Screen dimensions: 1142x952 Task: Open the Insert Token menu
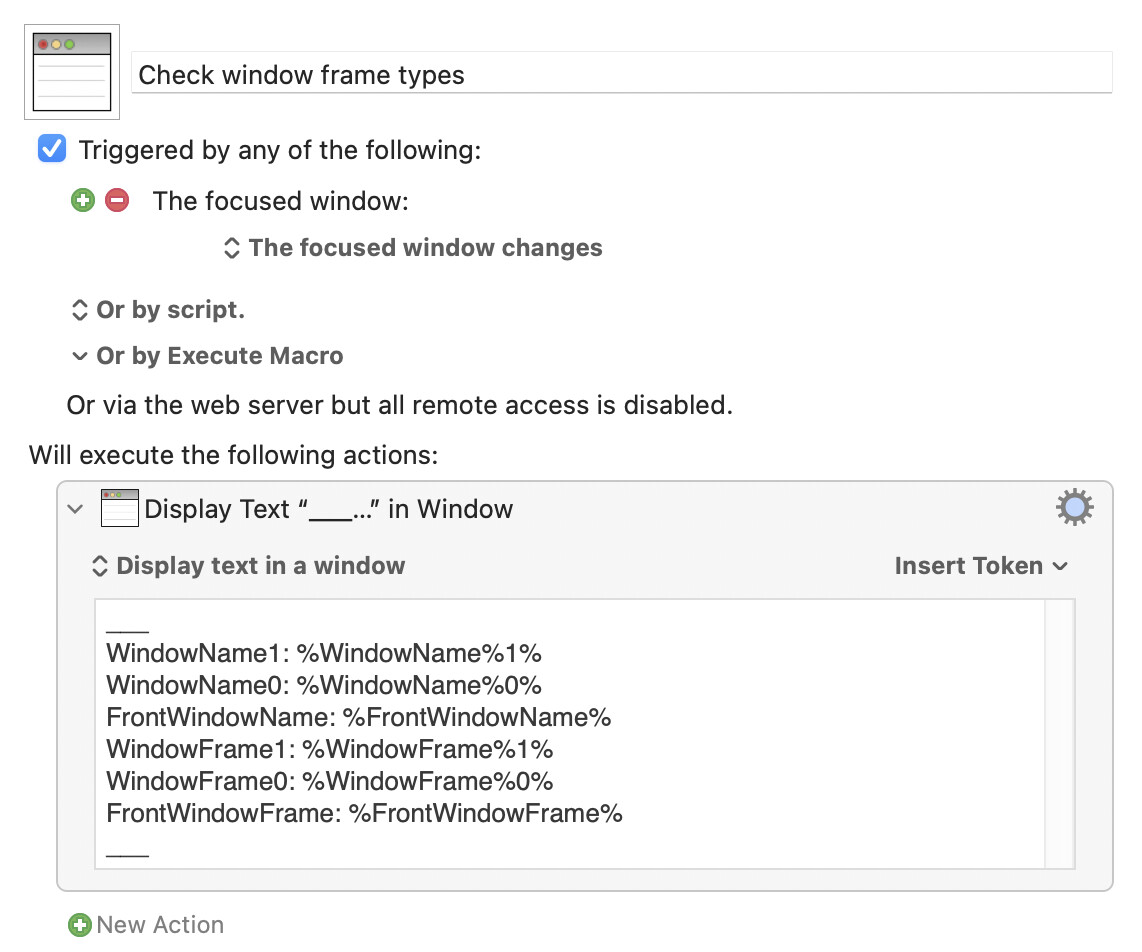981,566
